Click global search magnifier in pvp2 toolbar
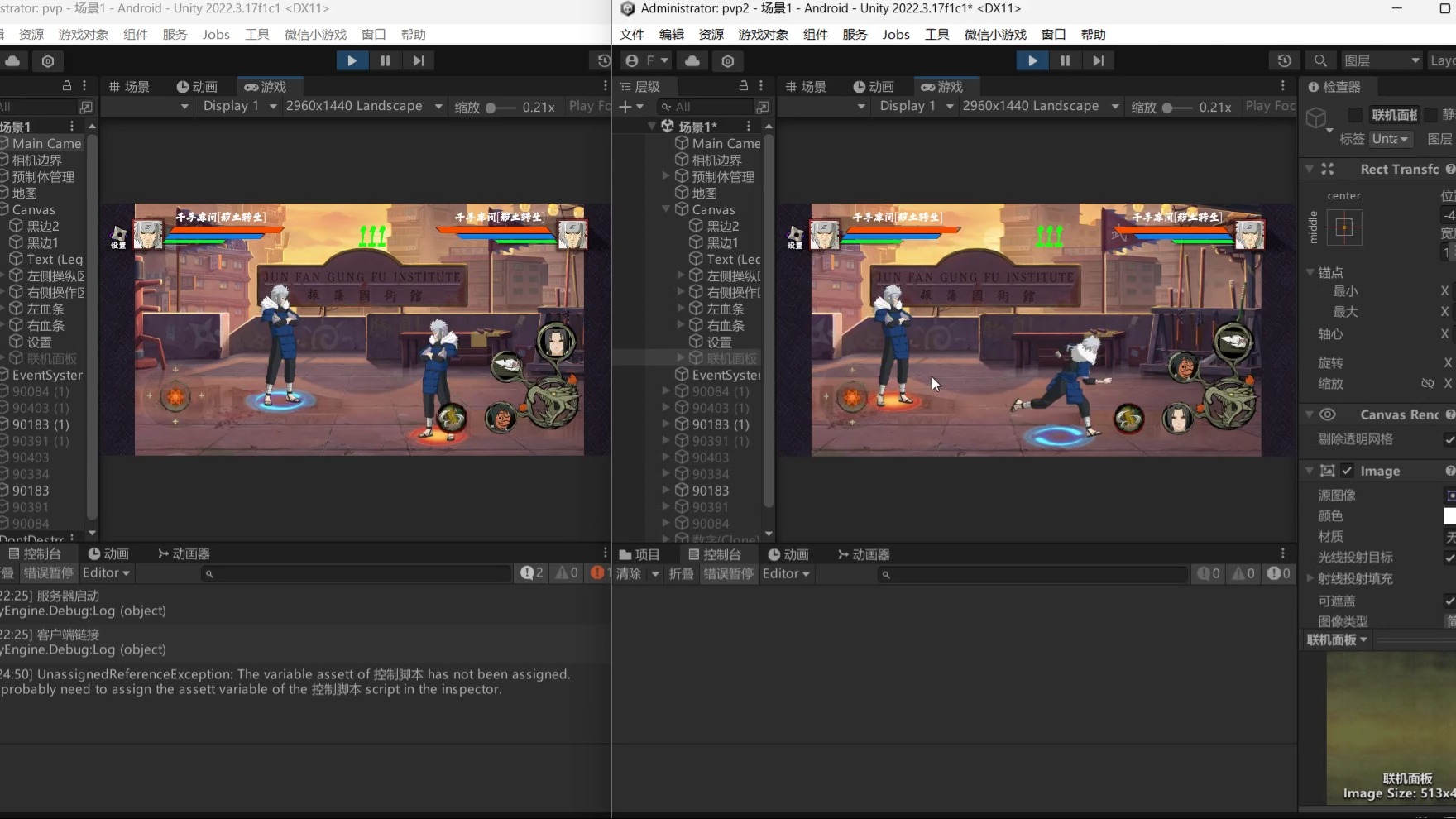This screenshot has width=1456, height=819. tap(1320, 61)
